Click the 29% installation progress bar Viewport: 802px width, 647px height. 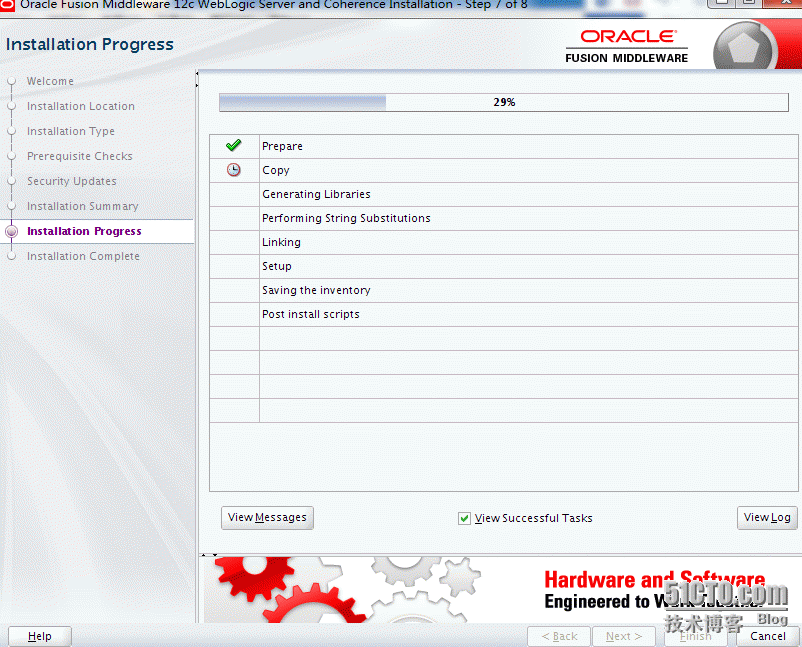(x=504, y=102)
